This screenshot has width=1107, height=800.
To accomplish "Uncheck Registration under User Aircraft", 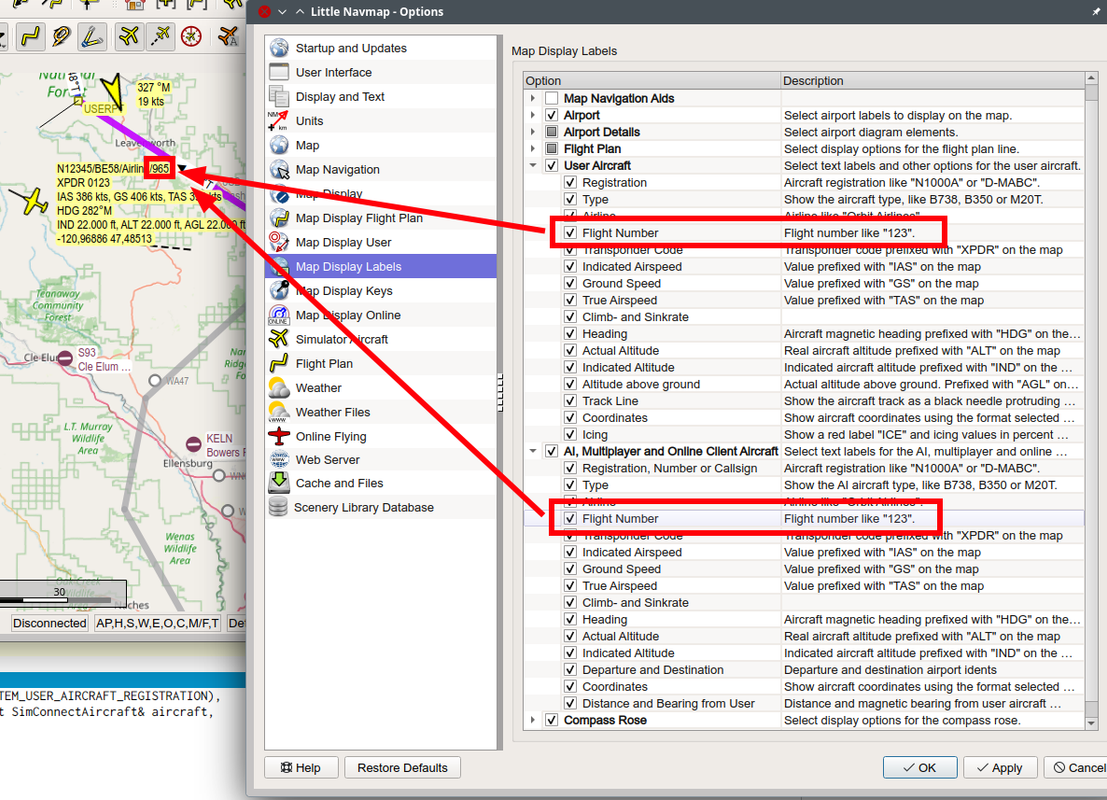I will click(570, 182).
